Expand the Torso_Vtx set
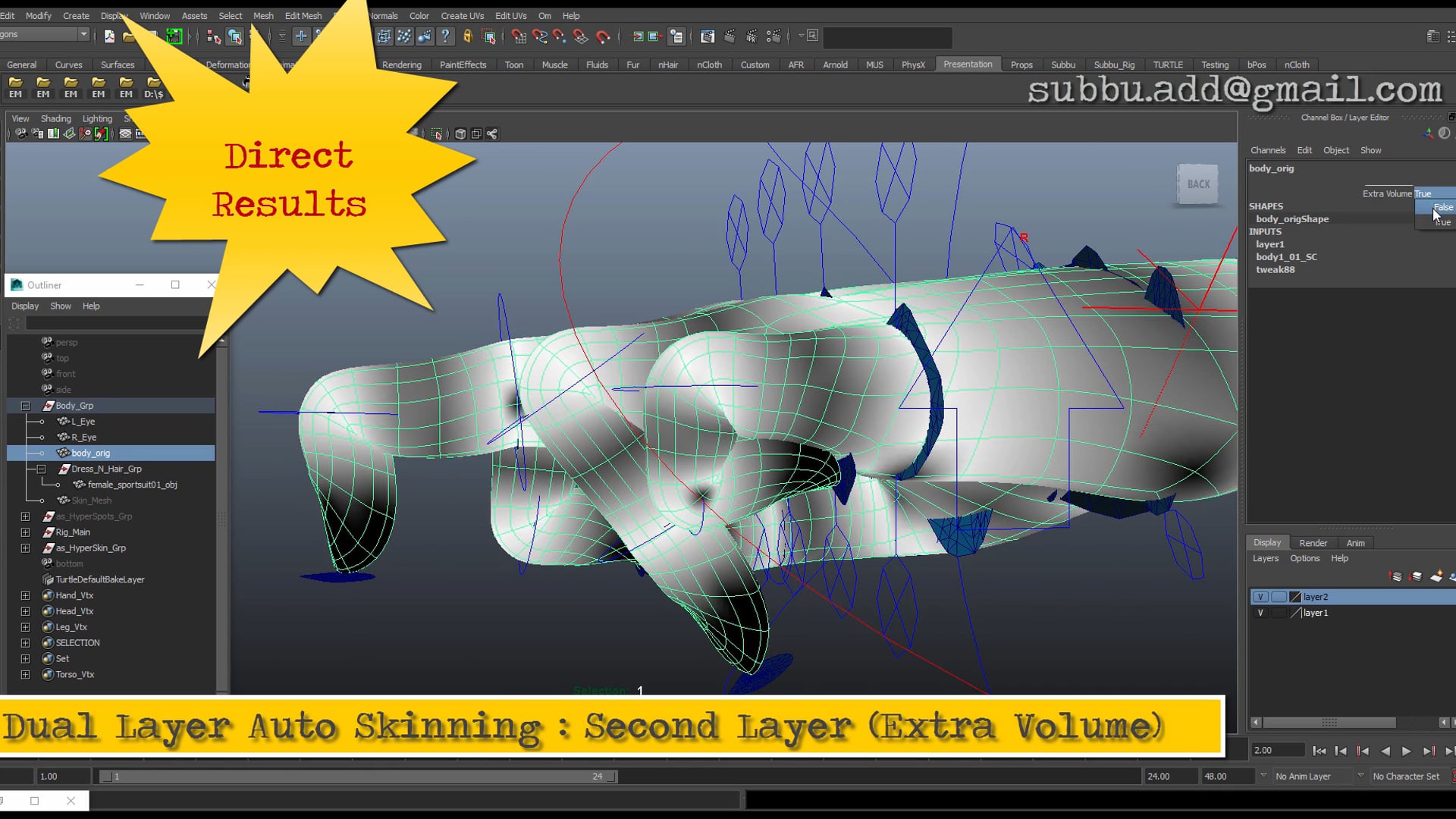 [x=25, y=674]
